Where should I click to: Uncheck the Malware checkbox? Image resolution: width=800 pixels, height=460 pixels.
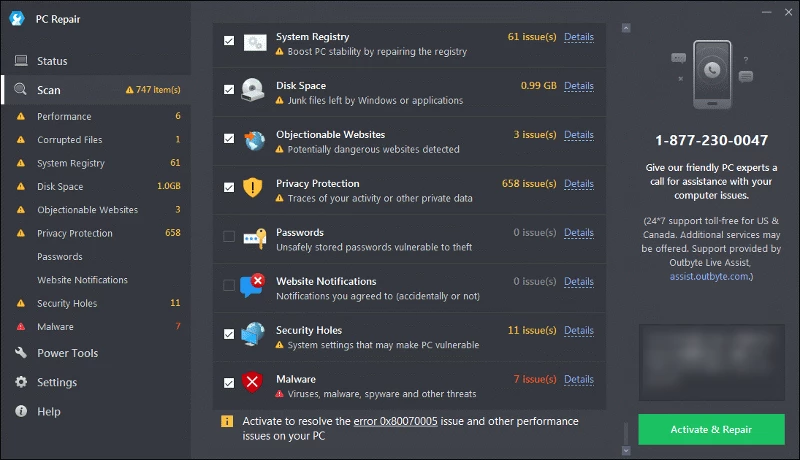pos(229,383)
